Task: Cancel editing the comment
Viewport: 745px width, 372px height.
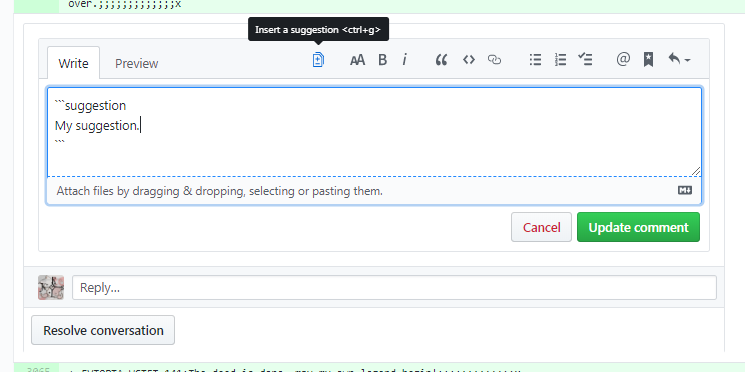Action: pos(541,227)
